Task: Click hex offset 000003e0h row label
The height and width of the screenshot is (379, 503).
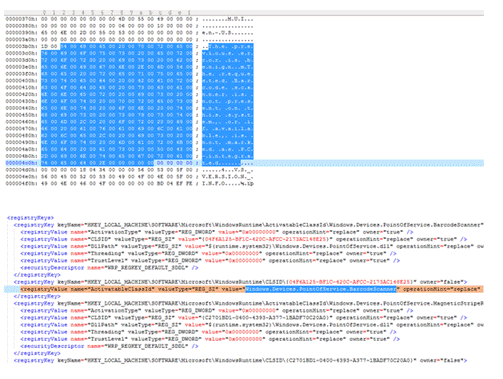Action: (22, 67)
